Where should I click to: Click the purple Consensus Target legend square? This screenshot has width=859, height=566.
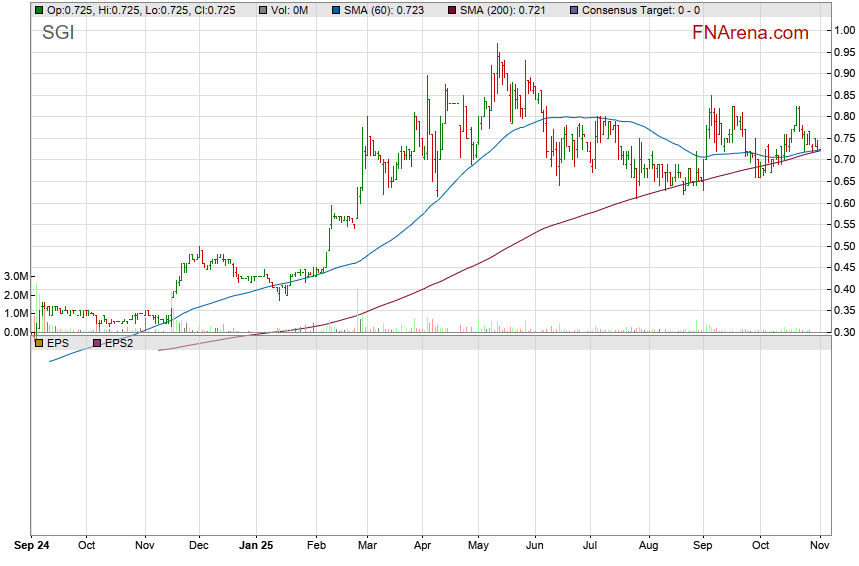pyautogui.click(x=573, y=10)
